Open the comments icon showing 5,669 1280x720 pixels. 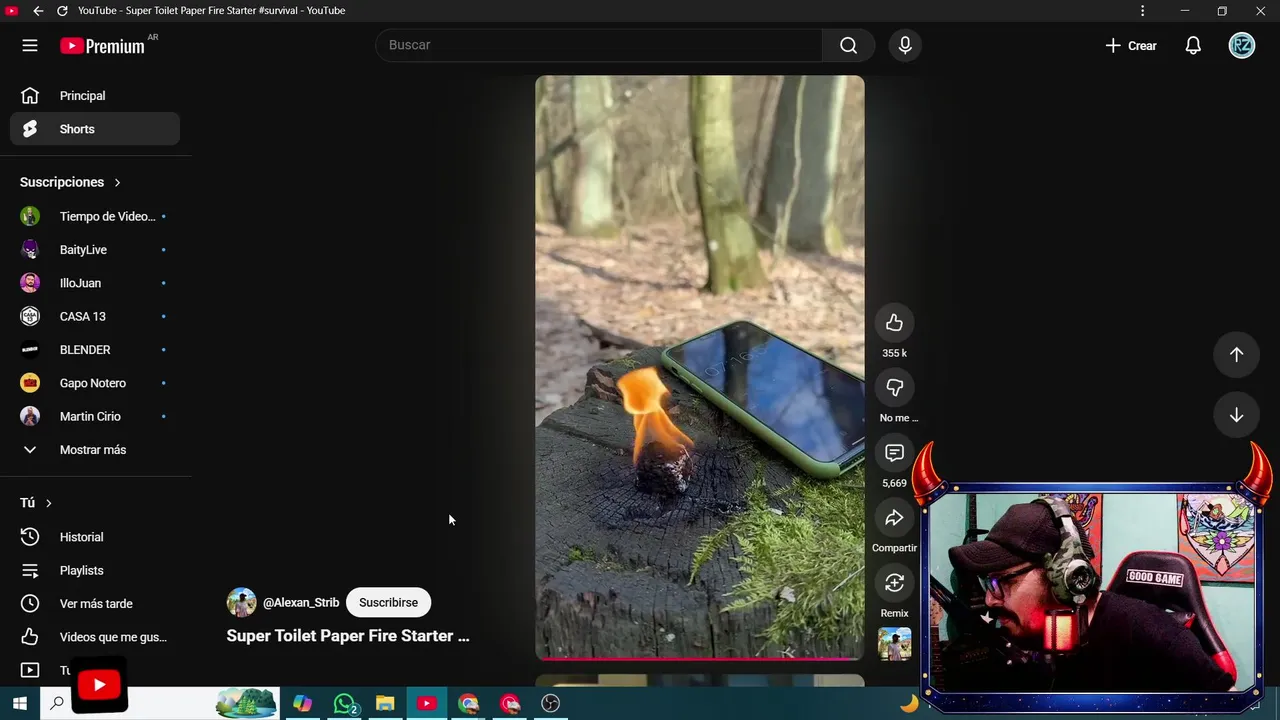tap(894, 453)
